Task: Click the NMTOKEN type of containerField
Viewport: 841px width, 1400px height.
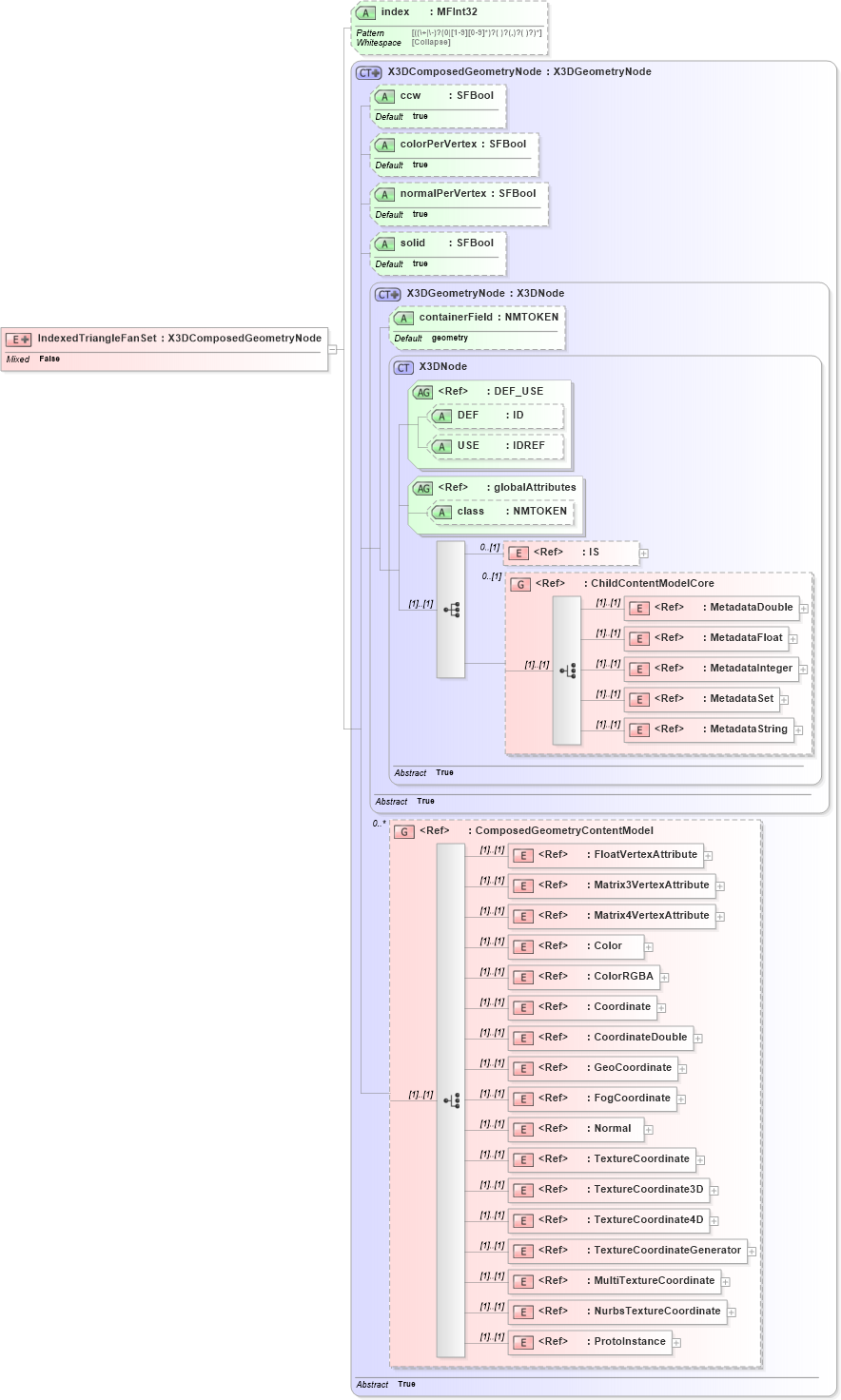Action: (532, 317)
